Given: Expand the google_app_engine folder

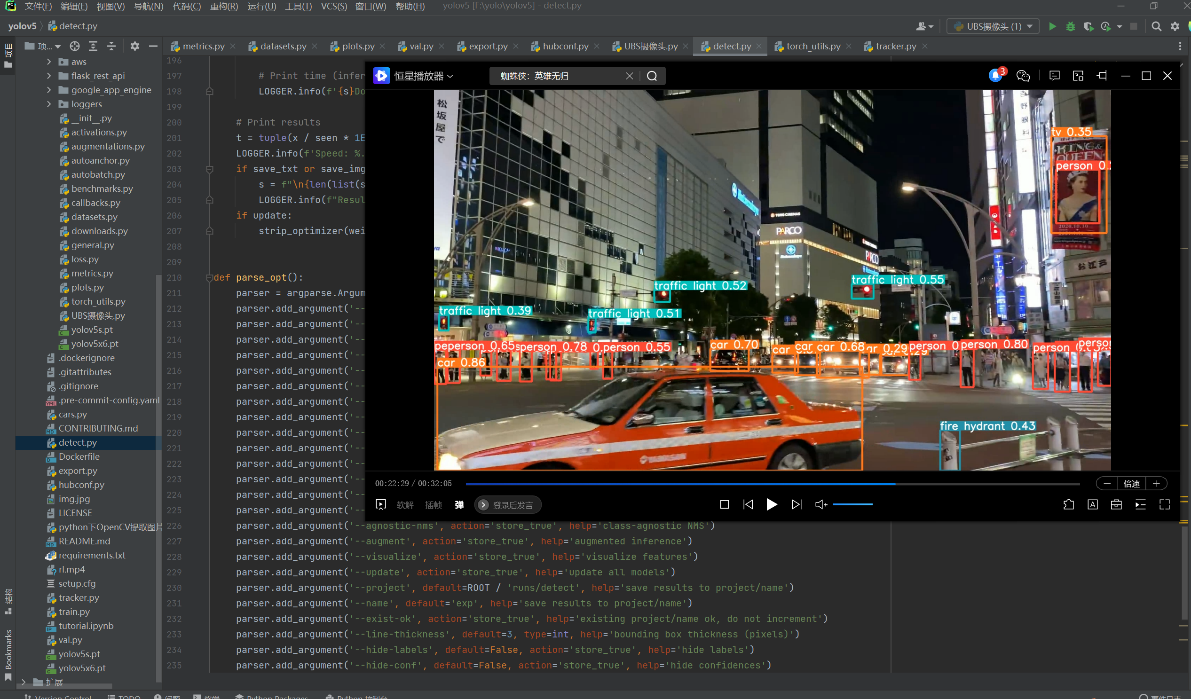Looking at the screenshot, I should pos(49,90).
